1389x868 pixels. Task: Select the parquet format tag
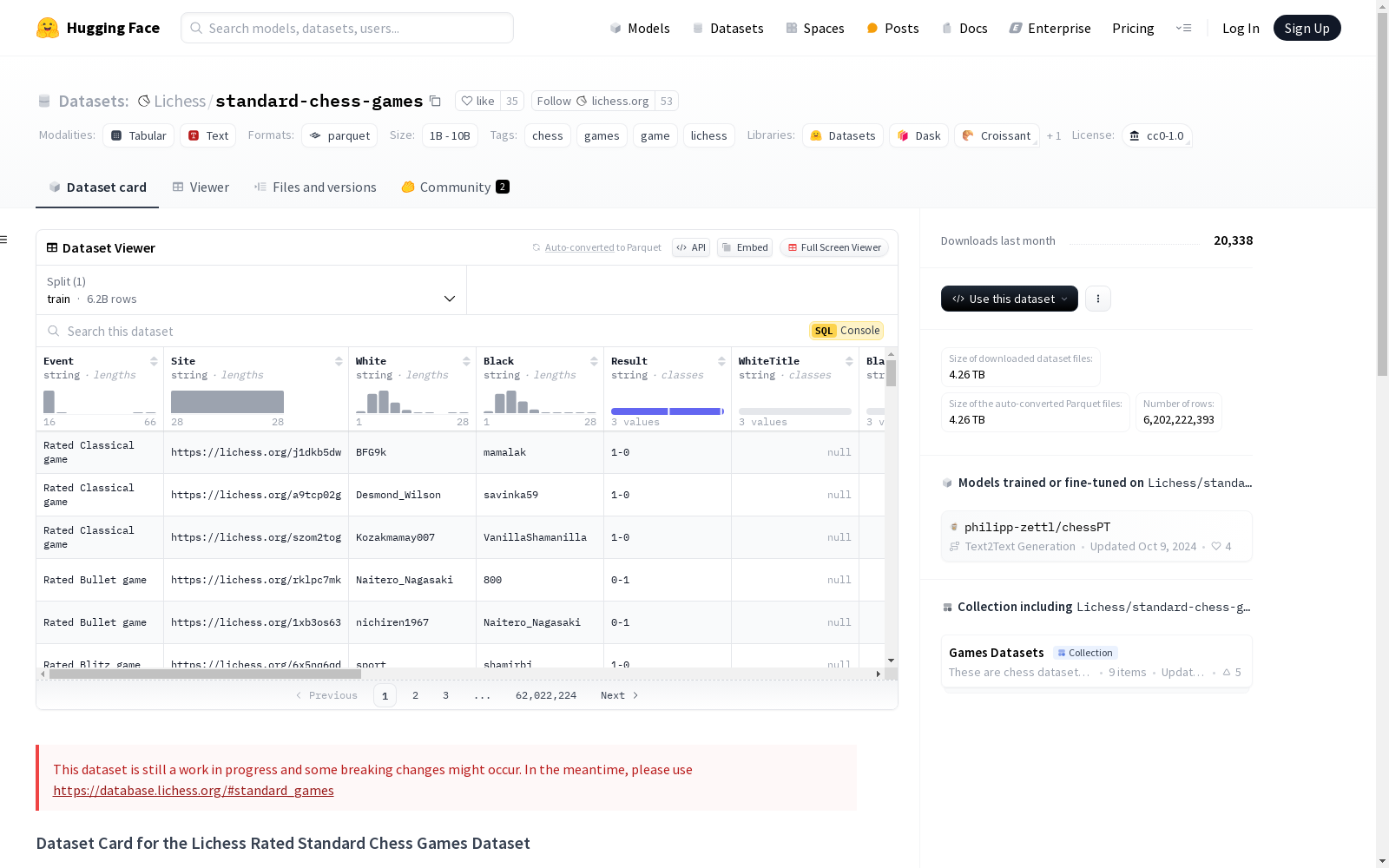pyautogui.click(x=339, y=135)
